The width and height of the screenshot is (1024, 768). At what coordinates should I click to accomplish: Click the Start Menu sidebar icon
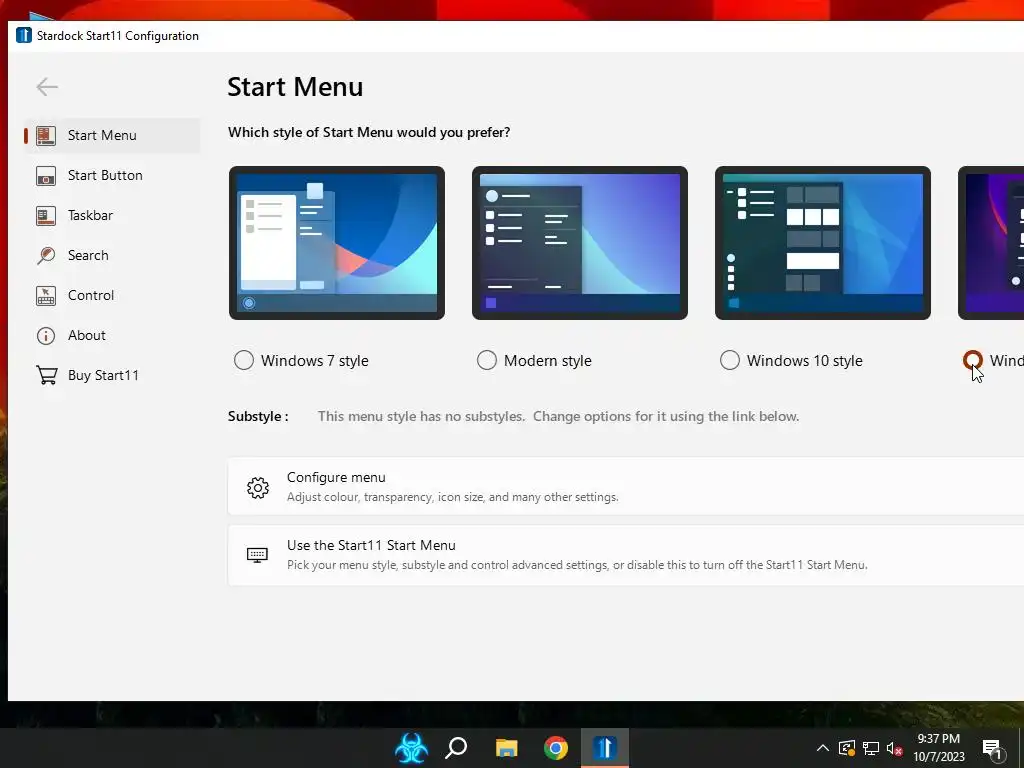coord(46,135)
